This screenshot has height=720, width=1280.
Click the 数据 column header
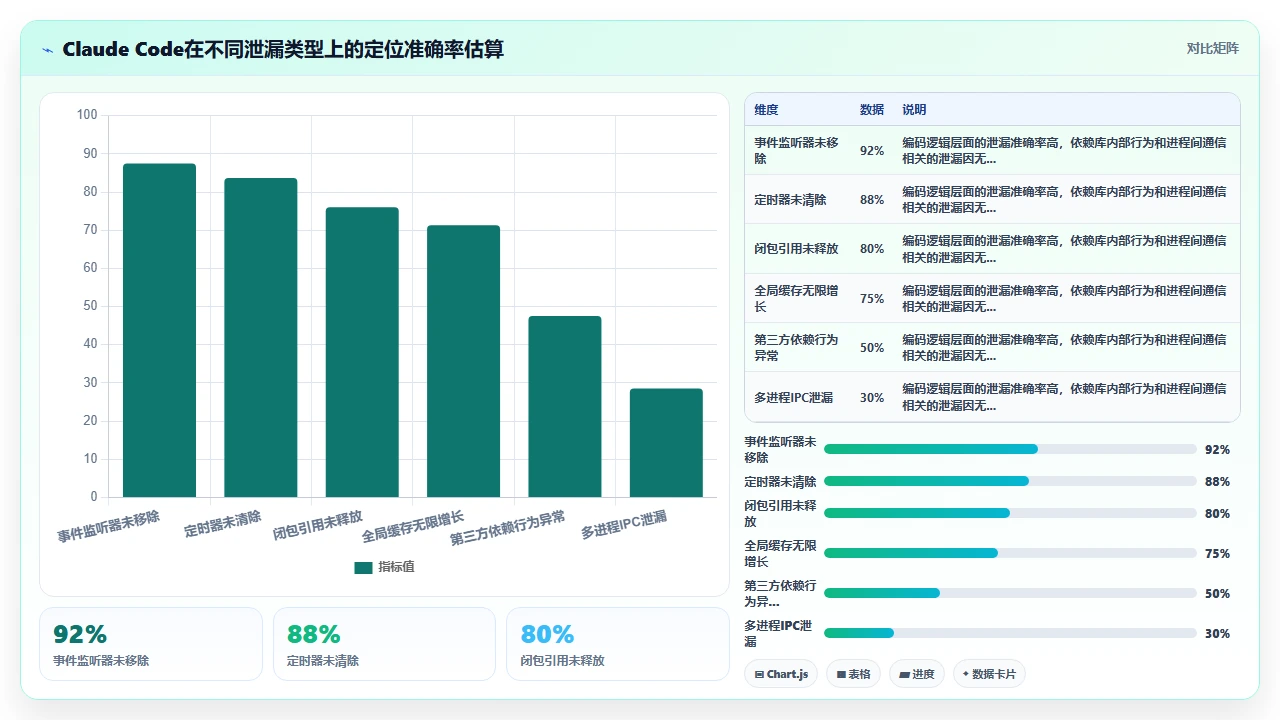(x=872, y=109)
